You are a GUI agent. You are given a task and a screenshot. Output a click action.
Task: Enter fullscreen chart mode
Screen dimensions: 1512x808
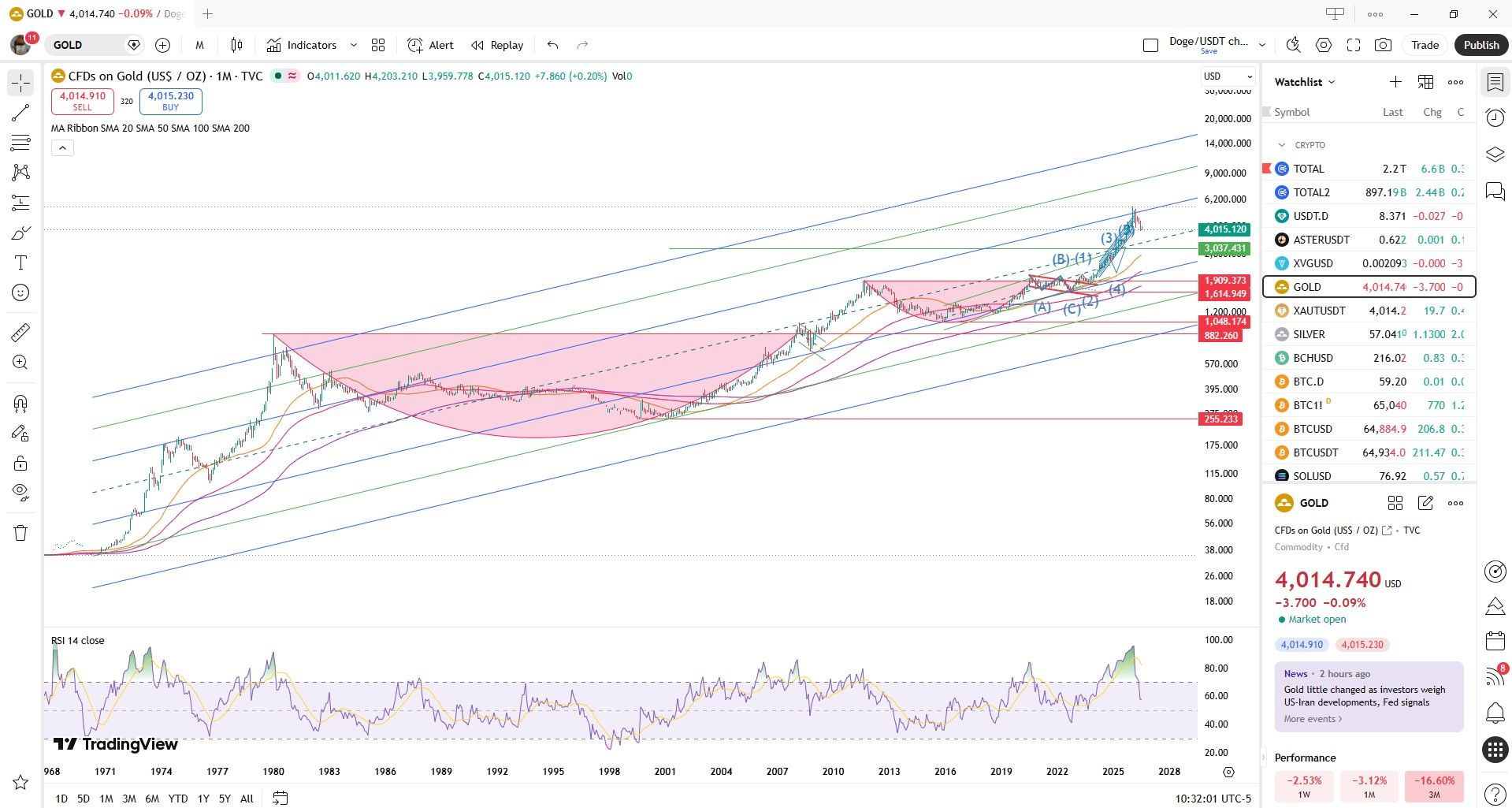(1354, 45)
